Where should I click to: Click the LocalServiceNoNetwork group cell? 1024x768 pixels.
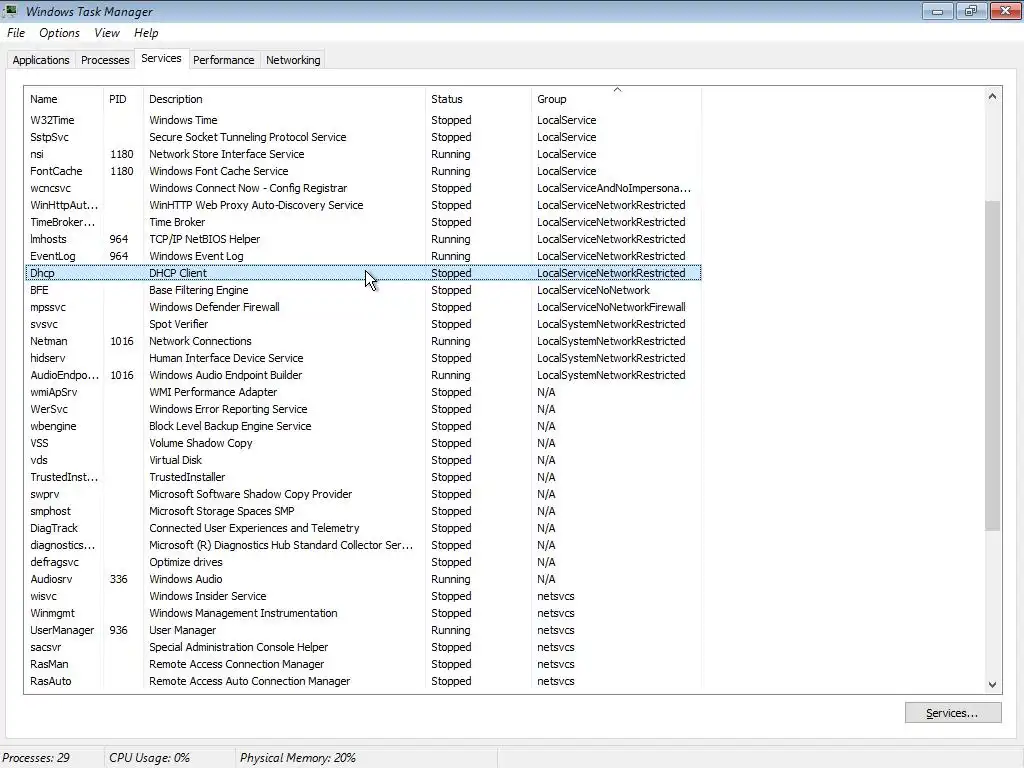pyautogui.click(x=593, y=290)
